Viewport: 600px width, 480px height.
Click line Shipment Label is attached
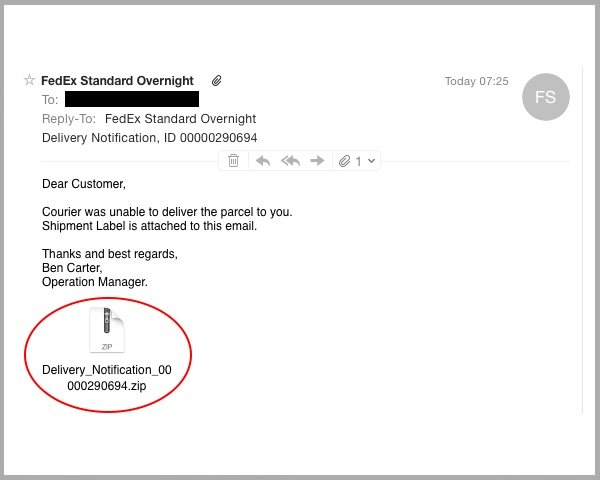pyautogui.click(x=149, y=226)
